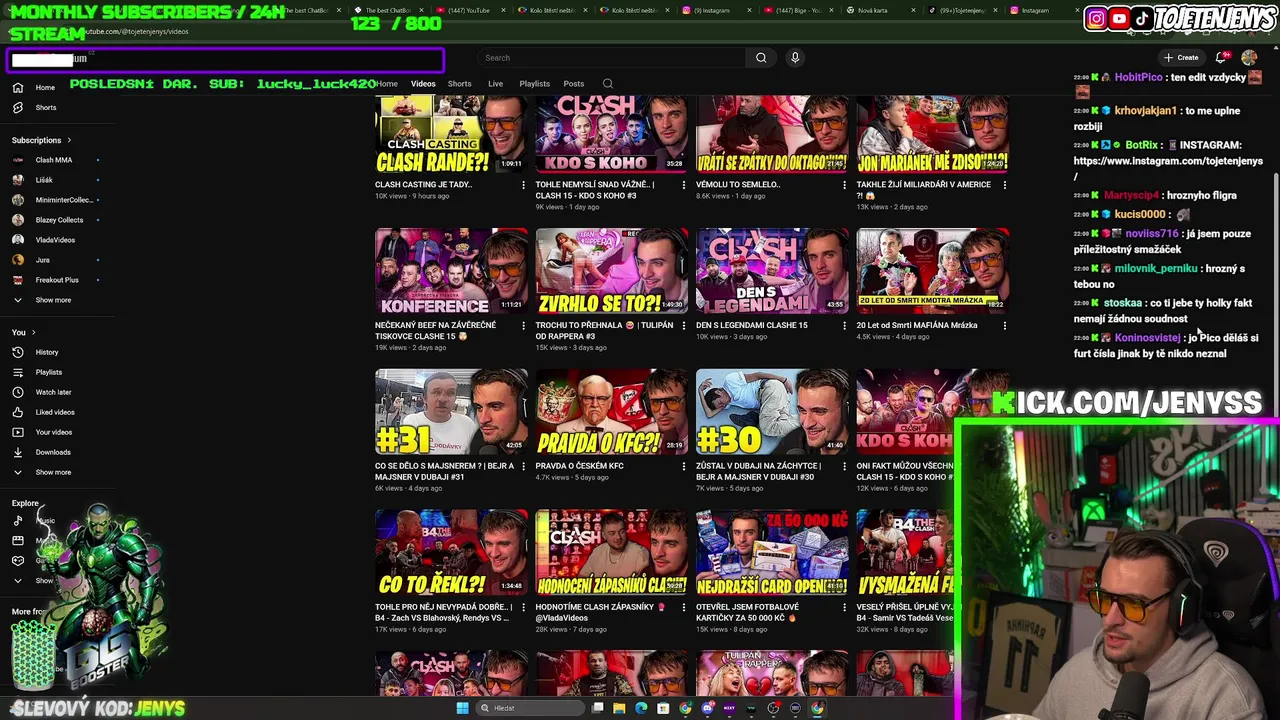Screen dimensions: 1280x720
Task: Open Playlists from the You section
Action: [48, 372]
